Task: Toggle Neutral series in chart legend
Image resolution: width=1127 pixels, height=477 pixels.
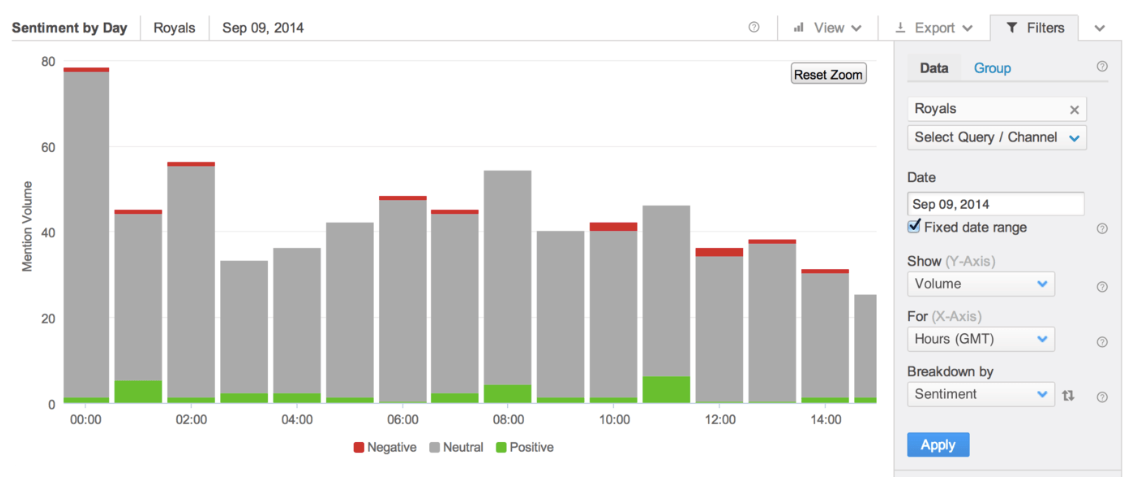Action: click(456, 448)
